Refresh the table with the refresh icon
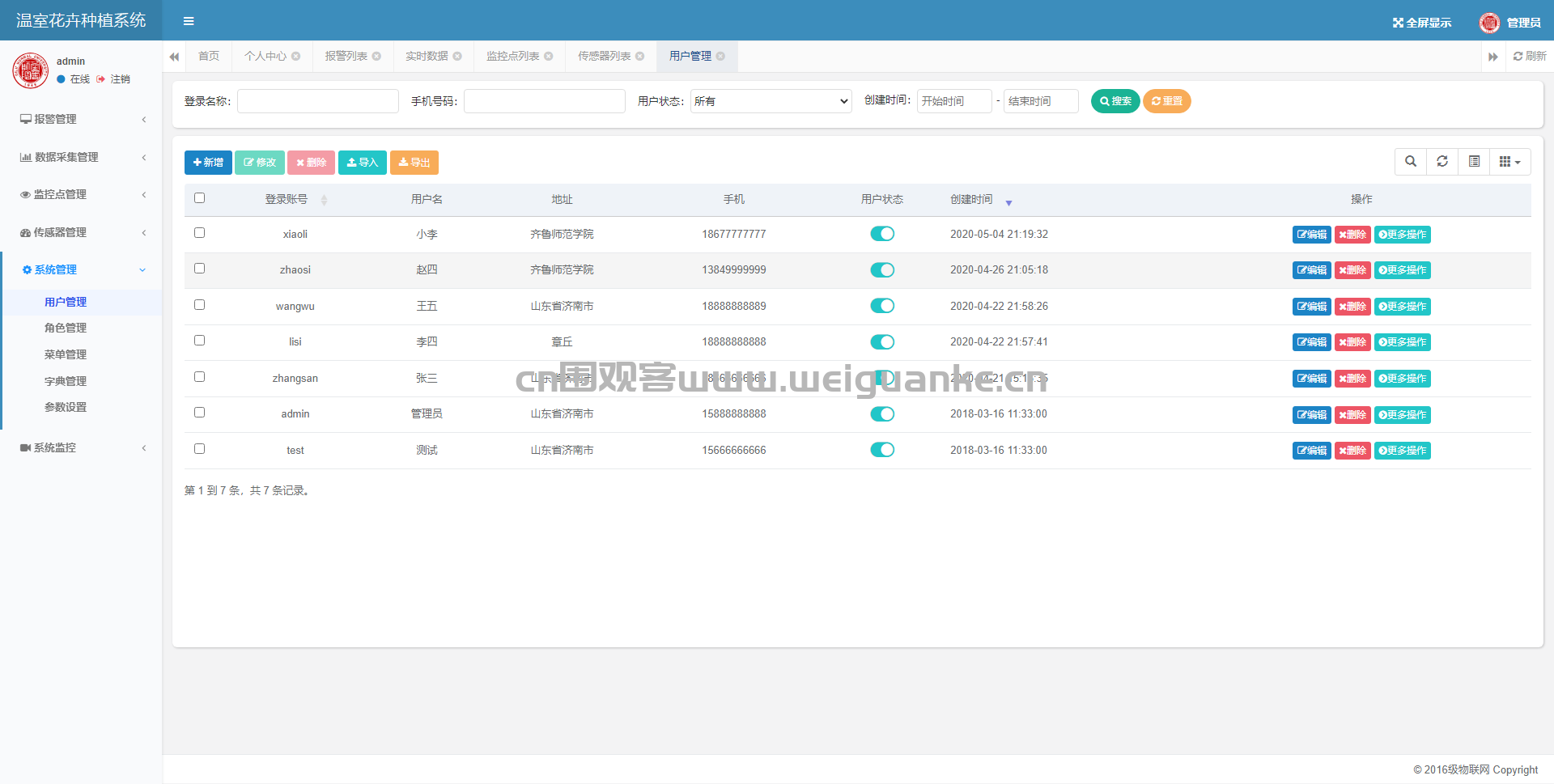This screenshot has height=784, width=1554. (x=1442, y=162)
